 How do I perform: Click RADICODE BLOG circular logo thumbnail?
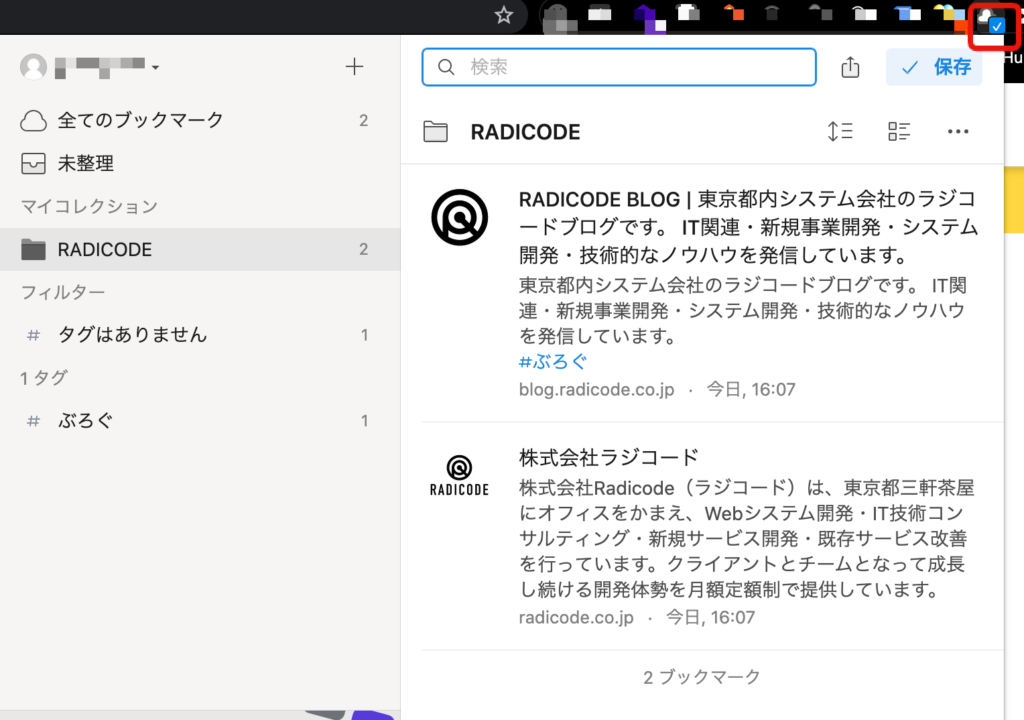point(460,218)
